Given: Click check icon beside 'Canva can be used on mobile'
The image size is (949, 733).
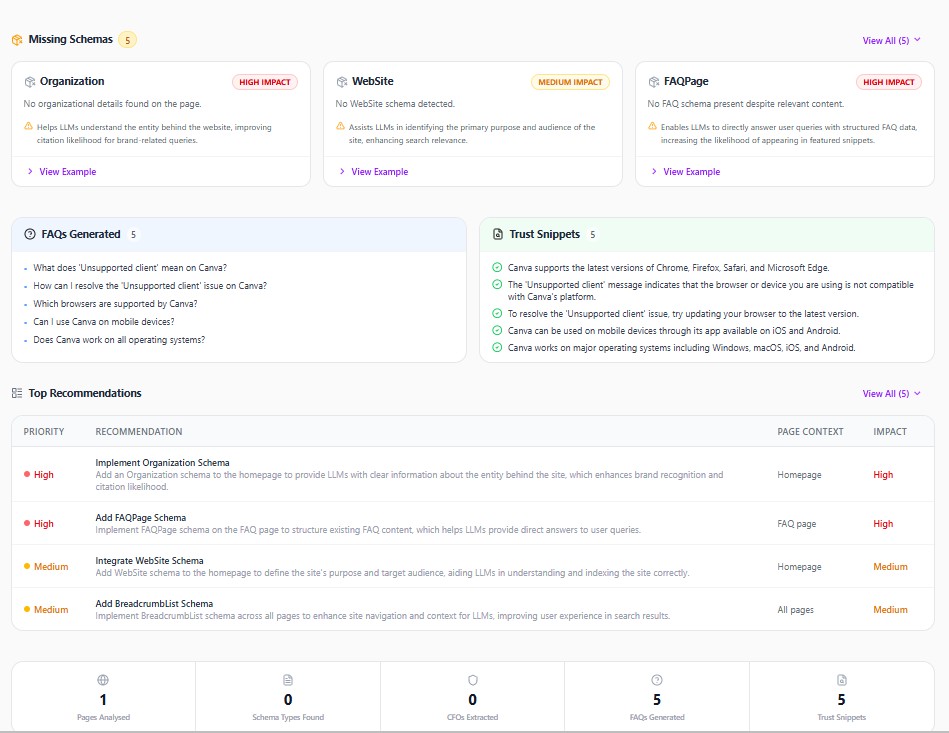Looking at the screenshot, I should (497, 330).
